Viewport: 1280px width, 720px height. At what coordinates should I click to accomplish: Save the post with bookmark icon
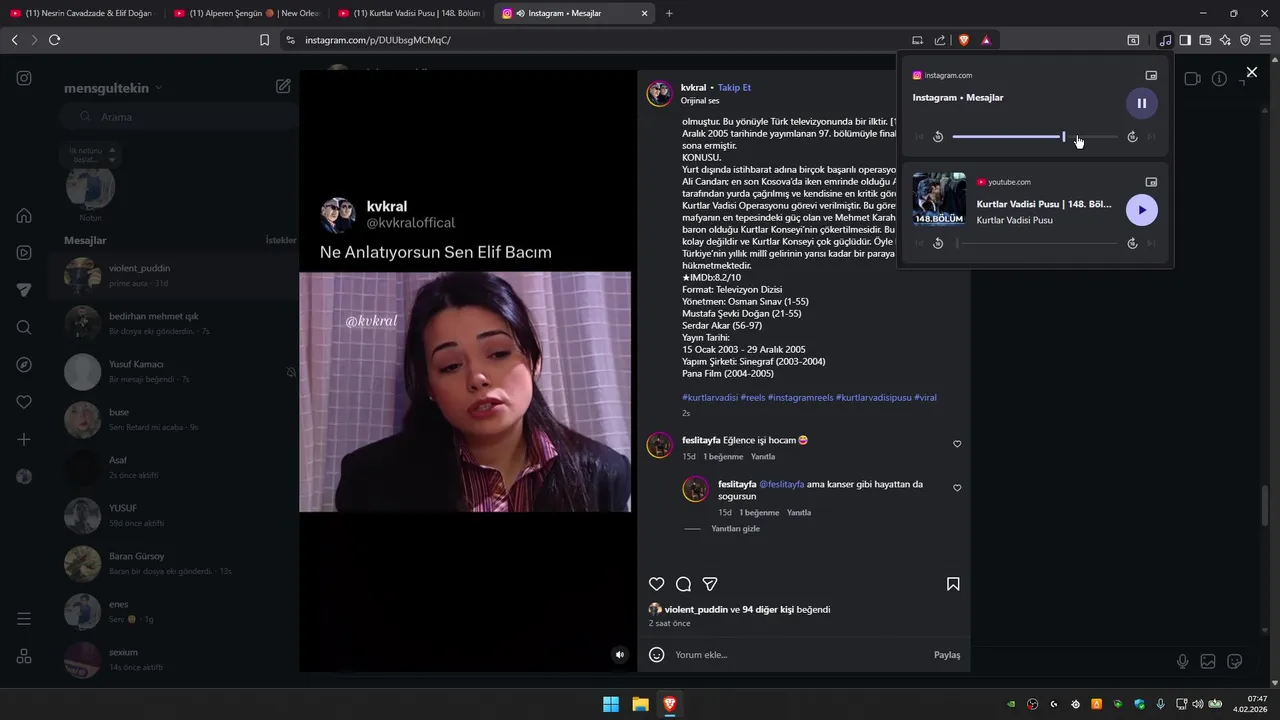coord(953,584)
